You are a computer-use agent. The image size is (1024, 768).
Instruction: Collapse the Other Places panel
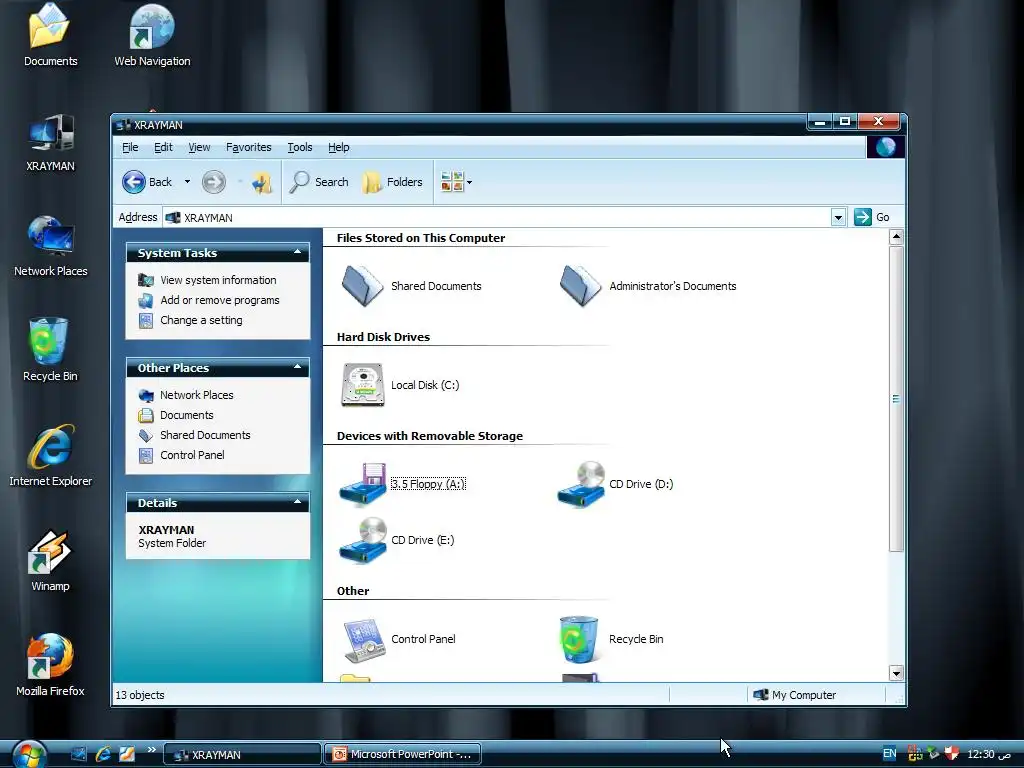tap(297, 367)
